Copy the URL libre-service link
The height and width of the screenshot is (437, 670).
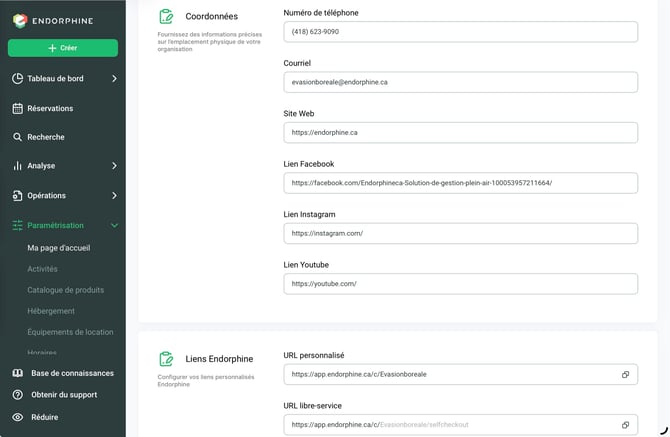[x=625, y=425]
